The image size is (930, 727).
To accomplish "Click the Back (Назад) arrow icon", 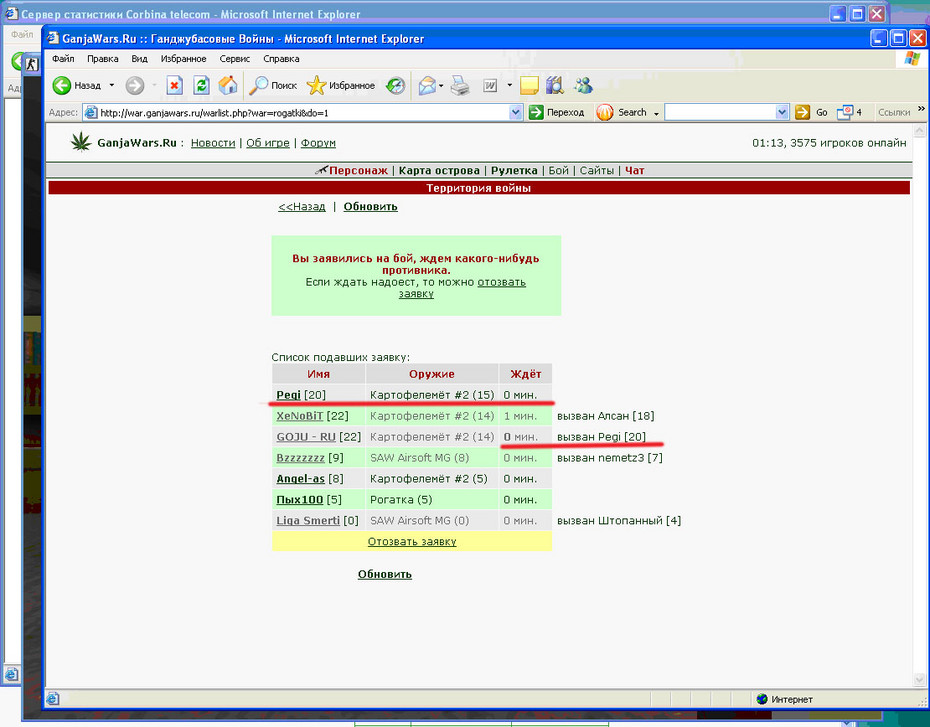I will click(61, 85).
